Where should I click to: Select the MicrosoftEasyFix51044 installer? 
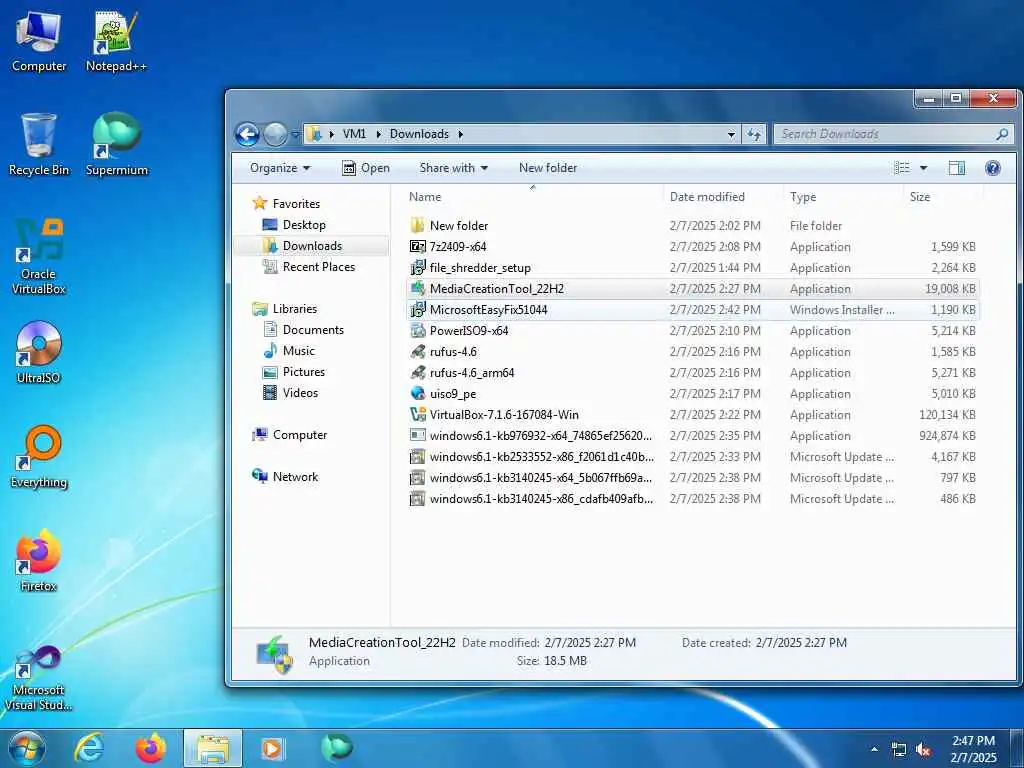(692, 310)
